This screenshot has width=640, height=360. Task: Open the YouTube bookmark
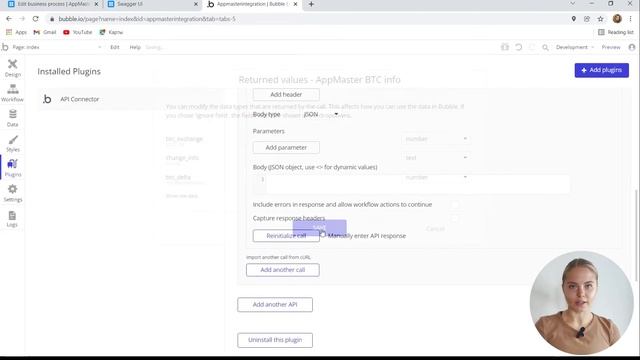tap(78, 32)
